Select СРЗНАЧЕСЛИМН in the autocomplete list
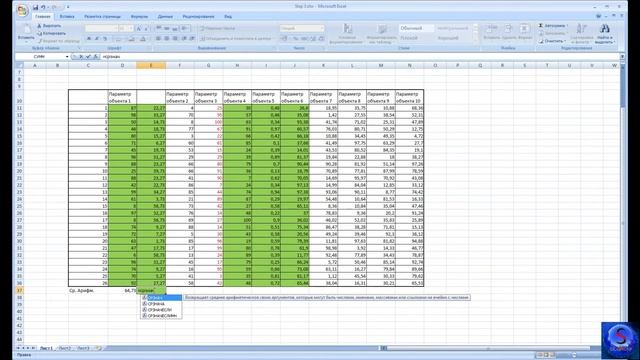The image size is (640, 360). 161,316
